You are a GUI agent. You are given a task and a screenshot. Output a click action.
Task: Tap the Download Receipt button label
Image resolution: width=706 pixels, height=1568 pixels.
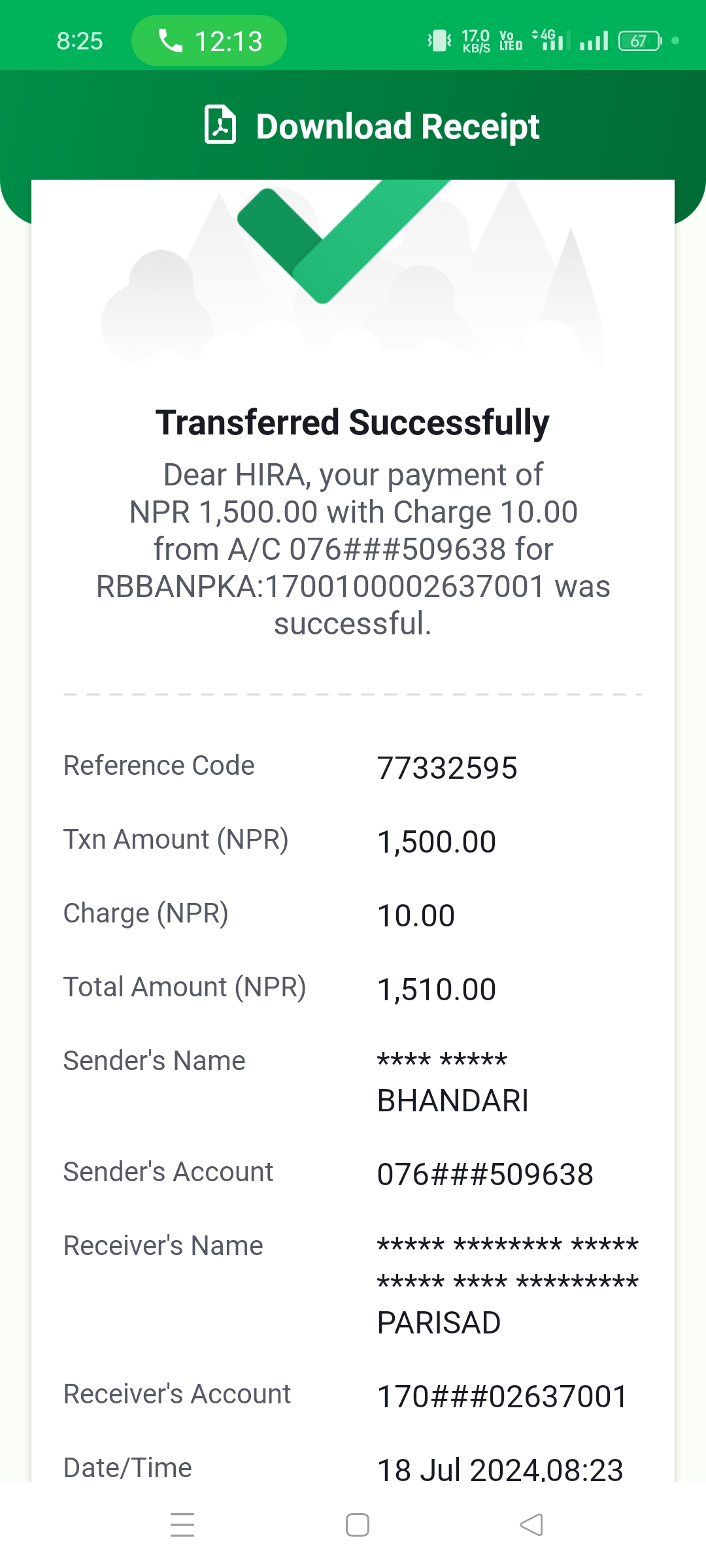coord(397,126)
